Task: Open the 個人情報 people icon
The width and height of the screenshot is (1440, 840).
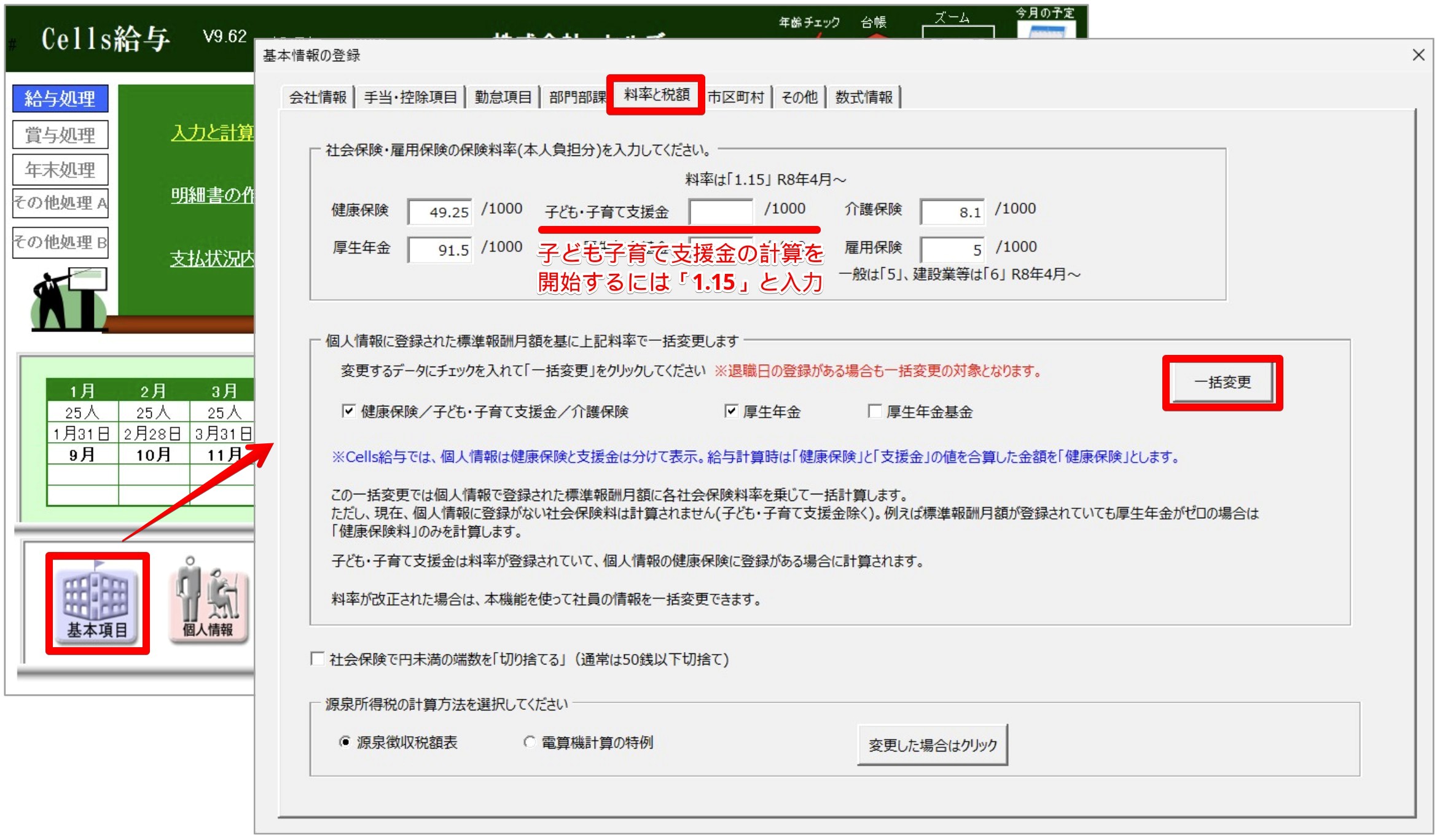Action: 208,599
